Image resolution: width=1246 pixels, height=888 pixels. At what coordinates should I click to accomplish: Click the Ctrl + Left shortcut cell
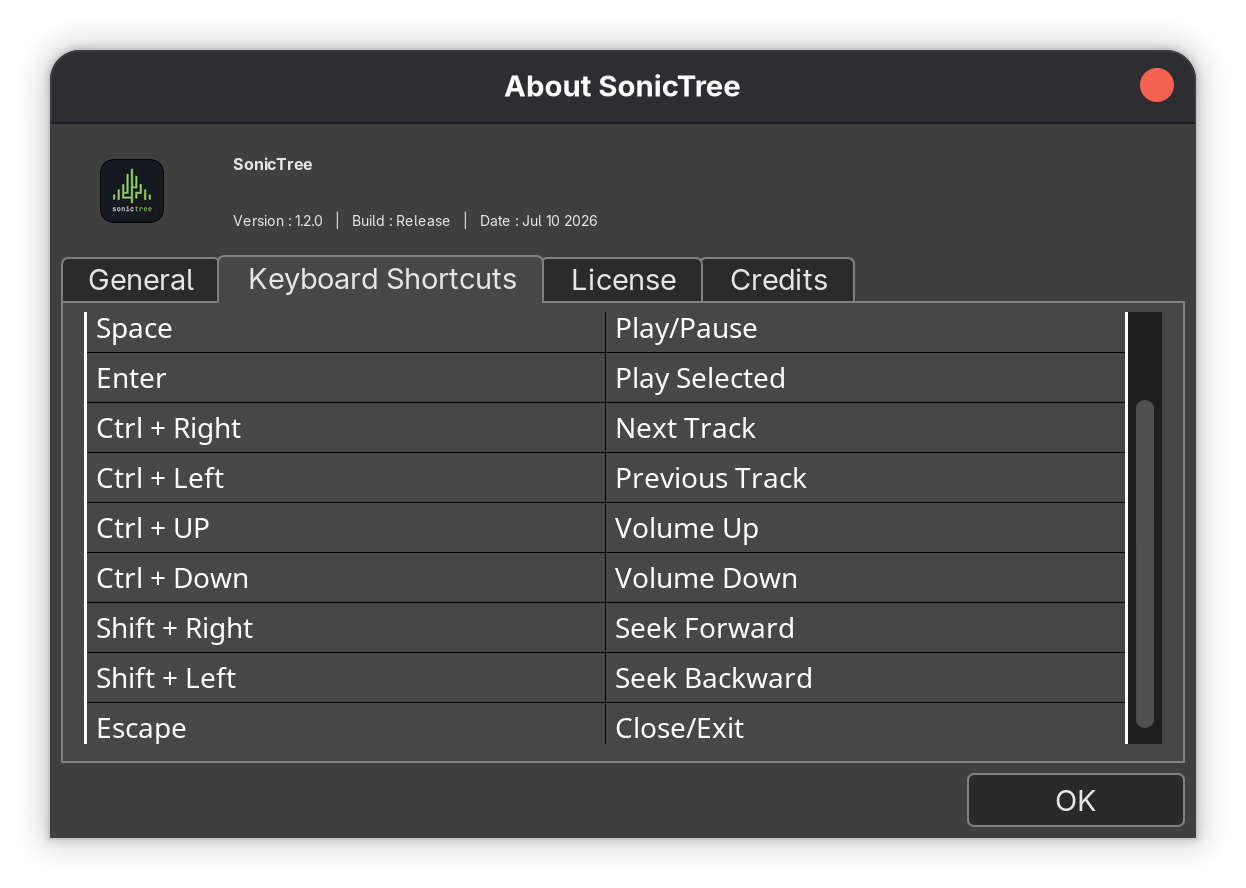346,478
